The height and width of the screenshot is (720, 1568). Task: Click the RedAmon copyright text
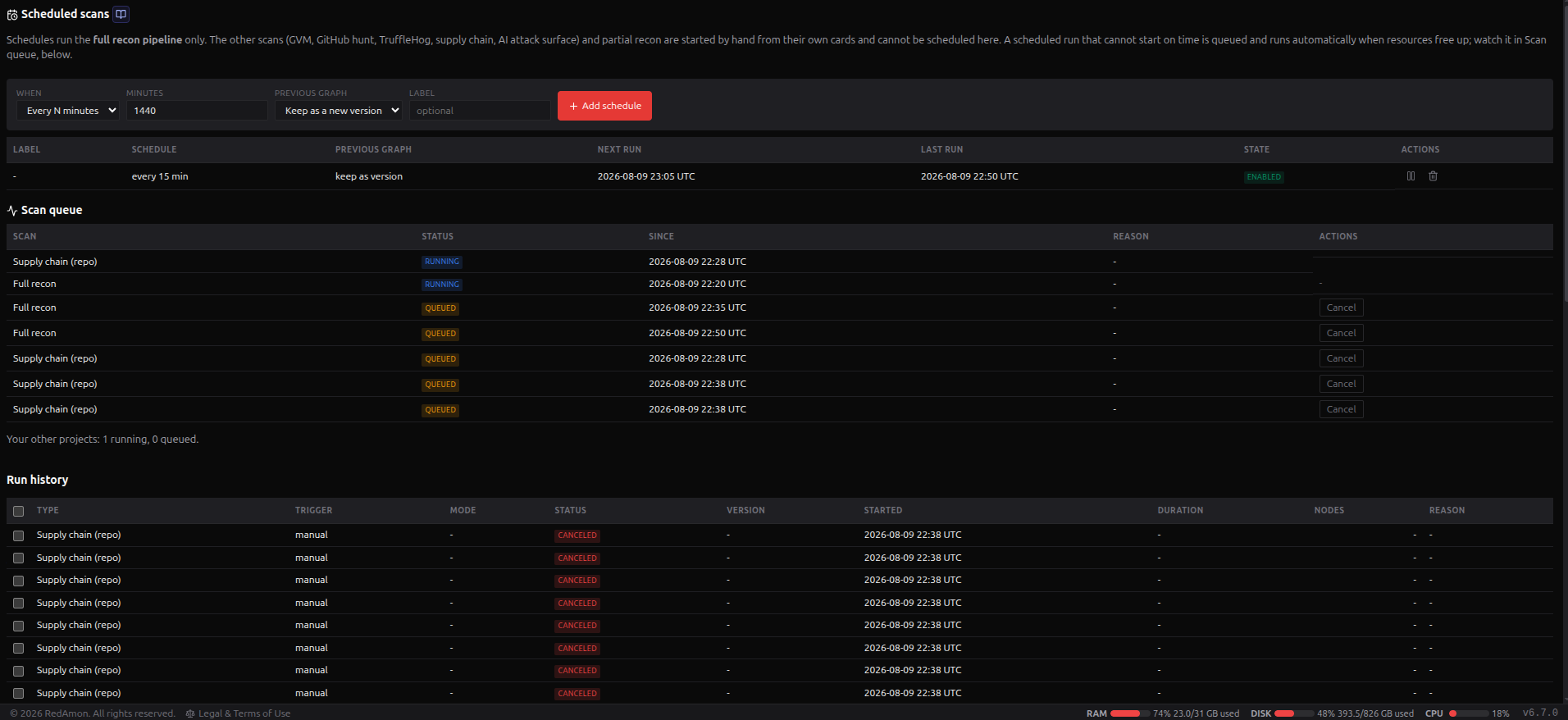pos(93,713)
